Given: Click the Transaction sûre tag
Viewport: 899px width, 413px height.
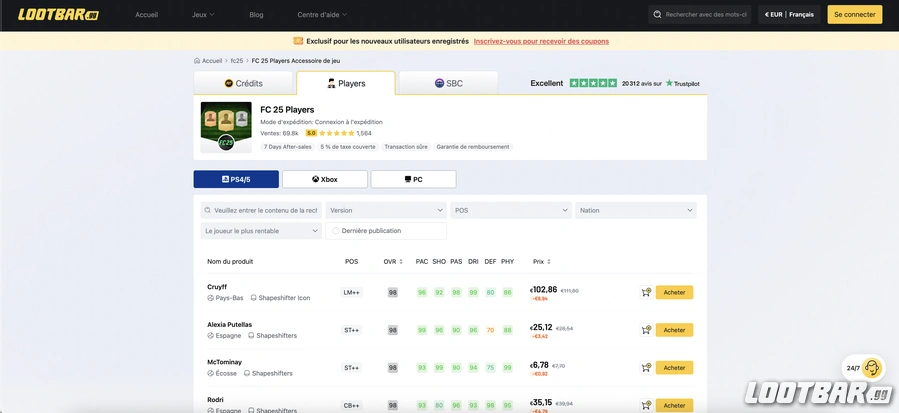Looking at the screenshot, I should 406,147.
